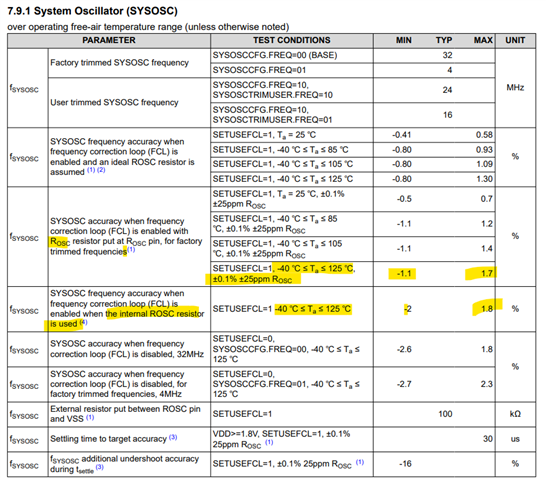Click highlighted 'the internal ROSC resistor' text

click(x=155, y=314)
